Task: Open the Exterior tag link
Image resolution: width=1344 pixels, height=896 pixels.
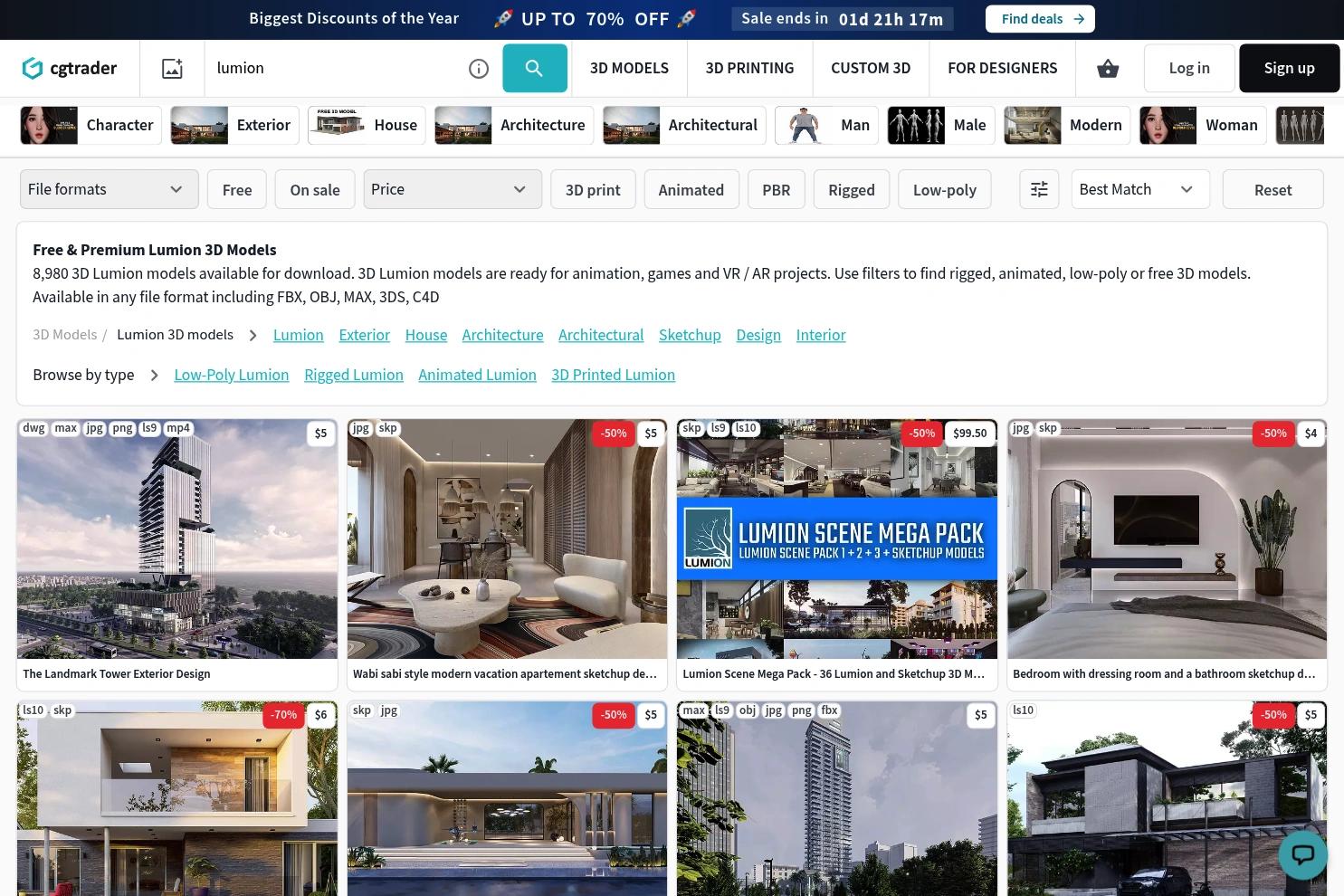Action: [365, 335]
